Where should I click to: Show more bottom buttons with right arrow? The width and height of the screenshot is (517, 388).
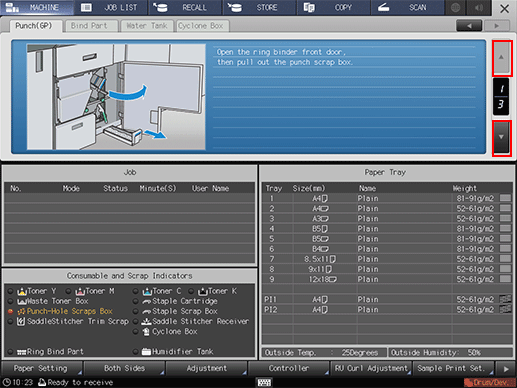pyautogui.click(x=506, y=369)
